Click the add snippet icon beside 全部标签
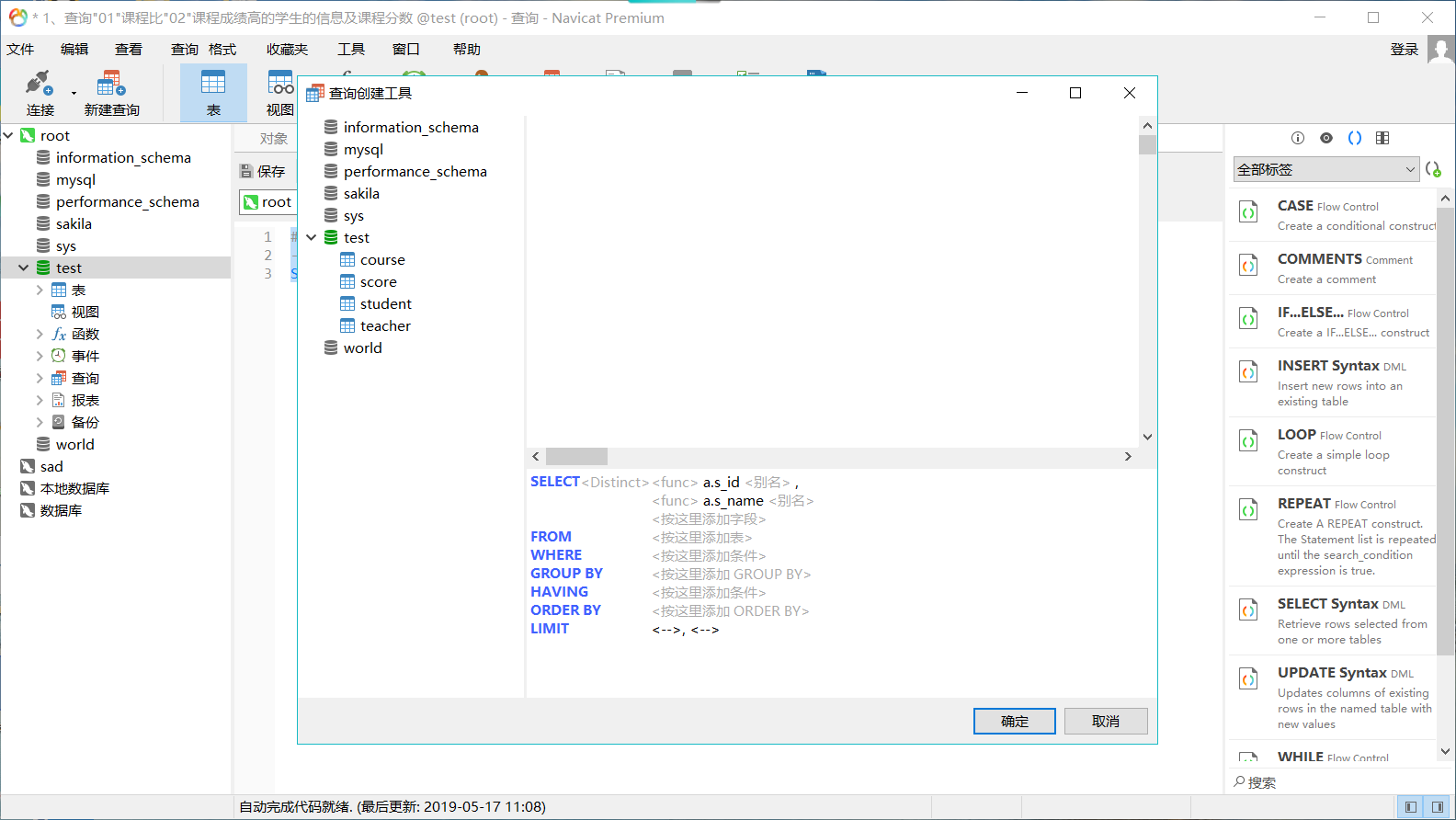 (x=1433, y=169)
